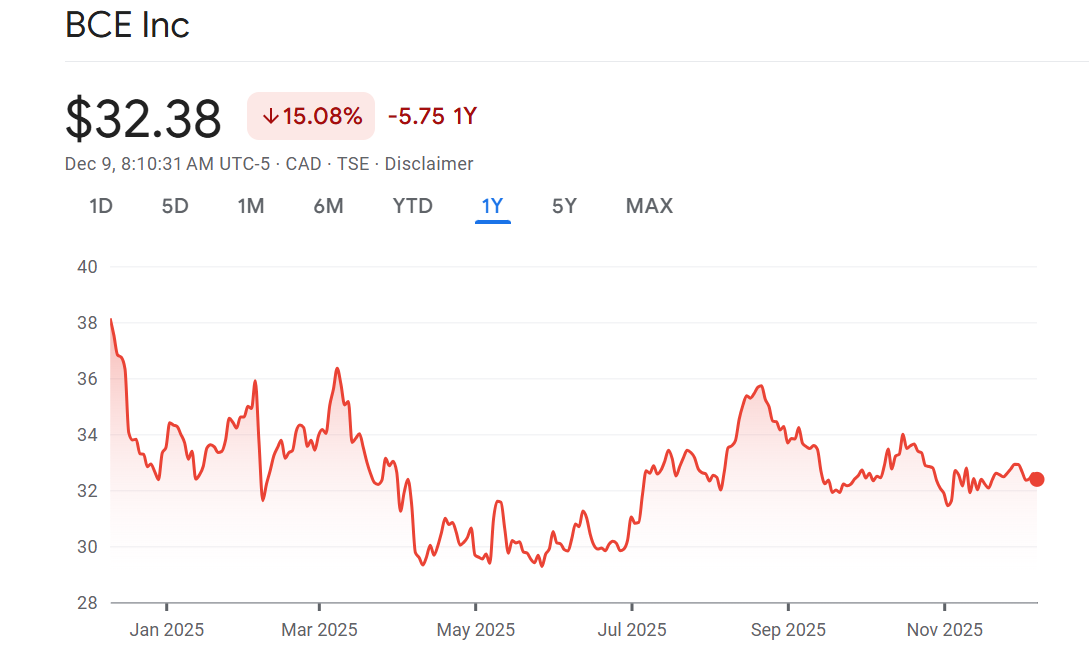Switch to the 1D time range
The height and width of the screenshot is (657, 1089).
(100, 206)
